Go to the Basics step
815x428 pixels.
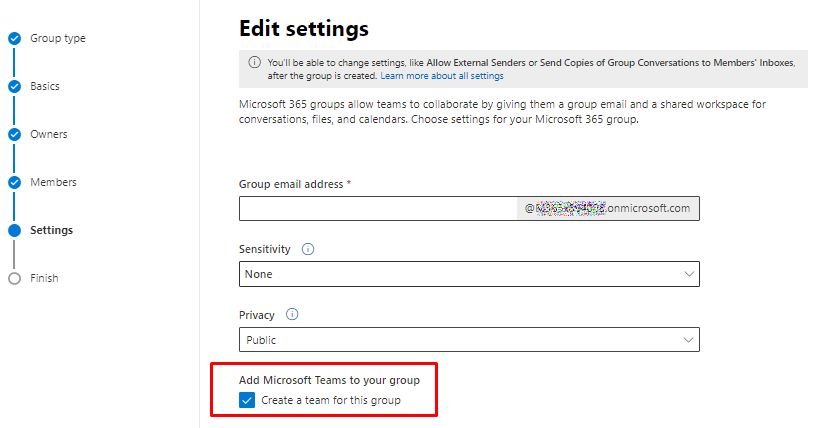[x=45, y=86]
